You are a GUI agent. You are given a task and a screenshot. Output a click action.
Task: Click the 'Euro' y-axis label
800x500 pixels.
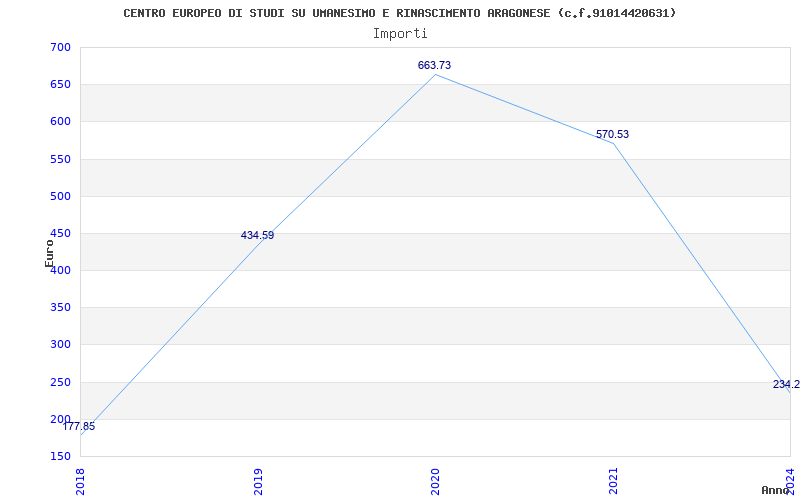(49, 253)
